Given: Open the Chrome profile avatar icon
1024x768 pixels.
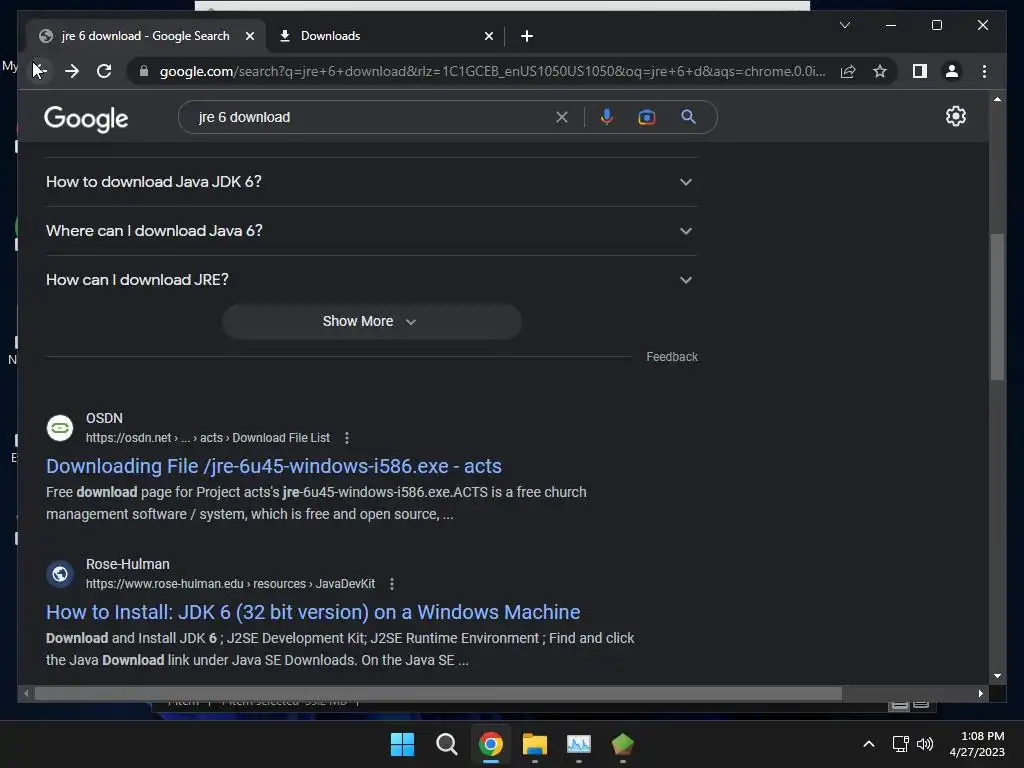Looking at the screenshot, I should point(952,71).
